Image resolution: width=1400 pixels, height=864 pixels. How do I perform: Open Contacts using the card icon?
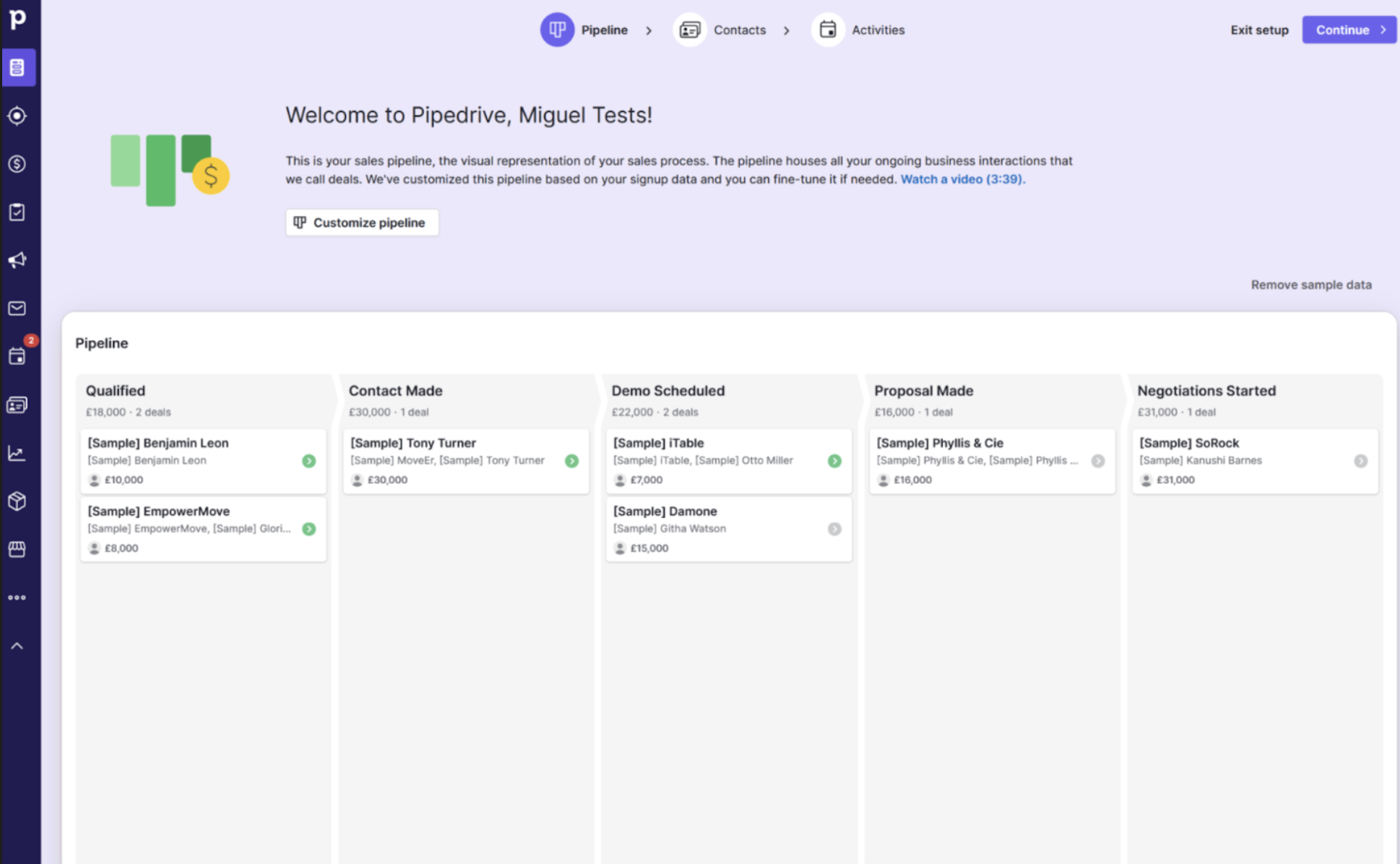coord(17,405)
